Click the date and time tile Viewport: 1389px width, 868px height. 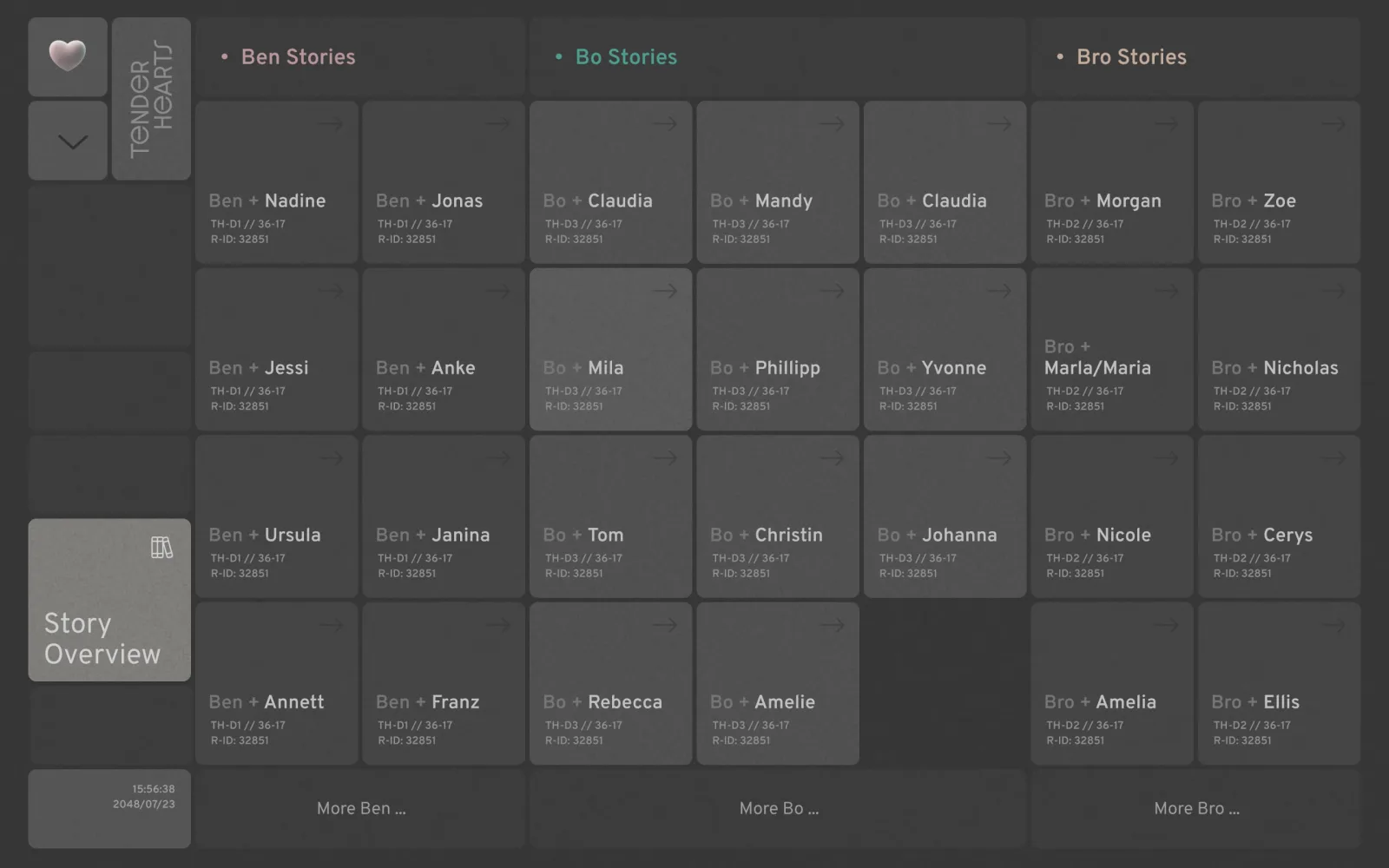(109, 808)
